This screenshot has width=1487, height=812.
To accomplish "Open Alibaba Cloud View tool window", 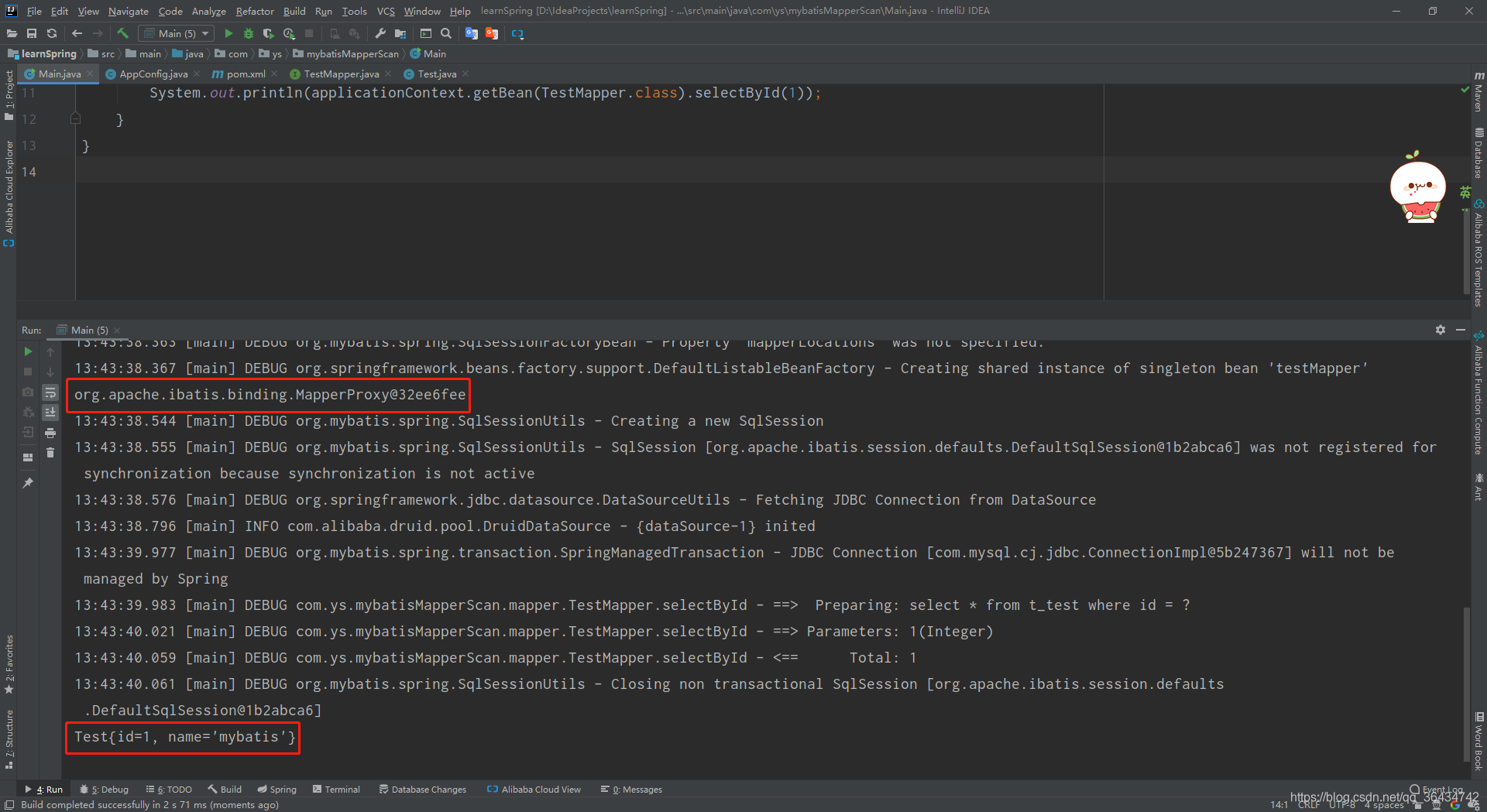I will tap(534, 790).
